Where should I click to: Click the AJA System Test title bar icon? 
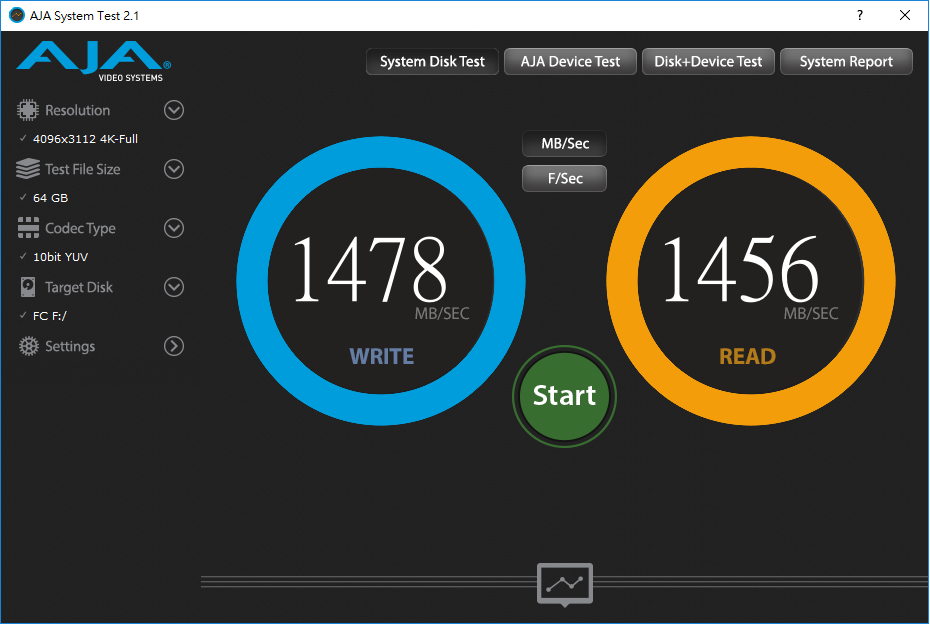coord(17,15)
